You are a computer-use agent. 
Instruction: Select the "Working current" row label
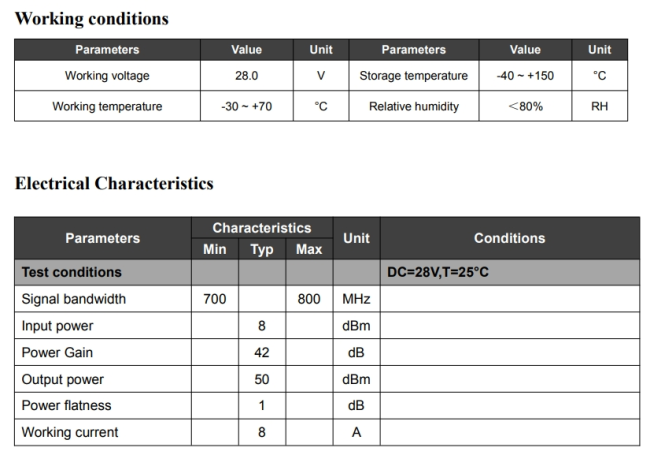[x=70, y=432]
